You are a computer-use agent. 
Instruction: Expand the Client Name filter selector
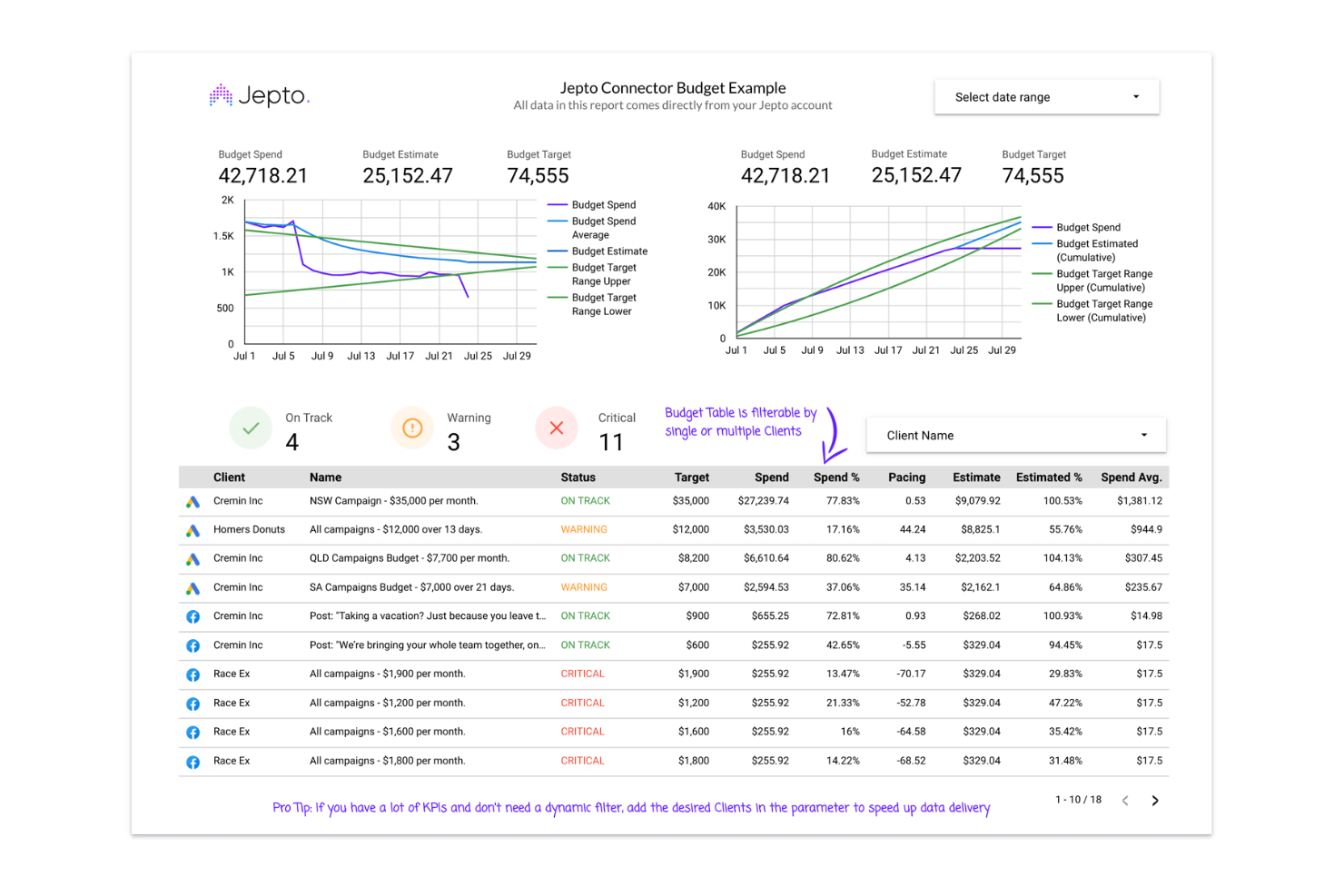point(1015,435)
